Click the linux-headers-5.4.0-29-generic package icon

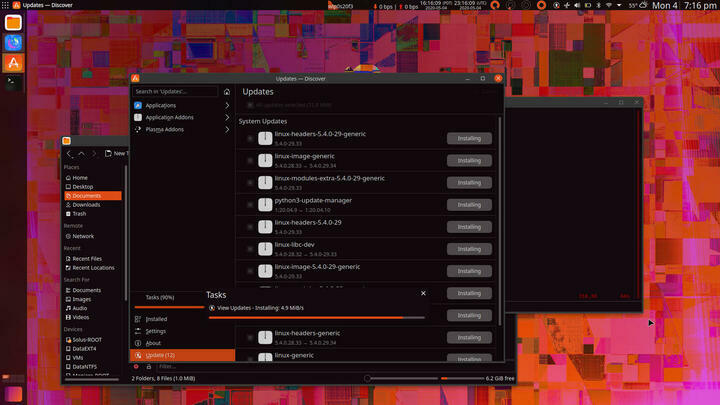tap(265, 138)
